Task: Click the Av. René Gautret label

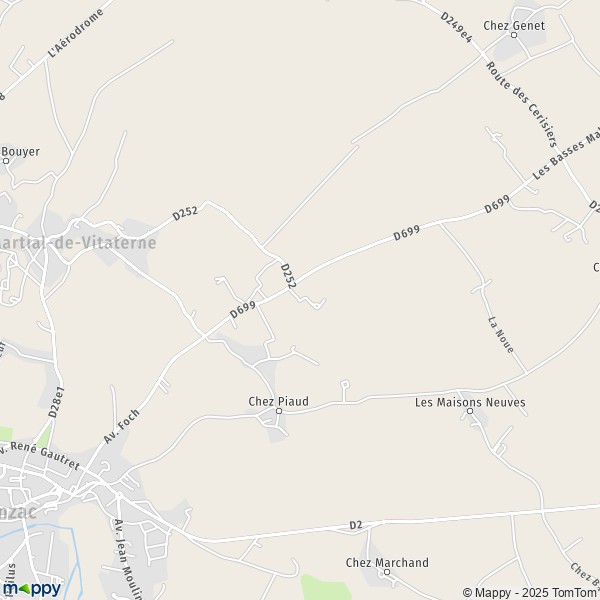Action: point(38,455)
